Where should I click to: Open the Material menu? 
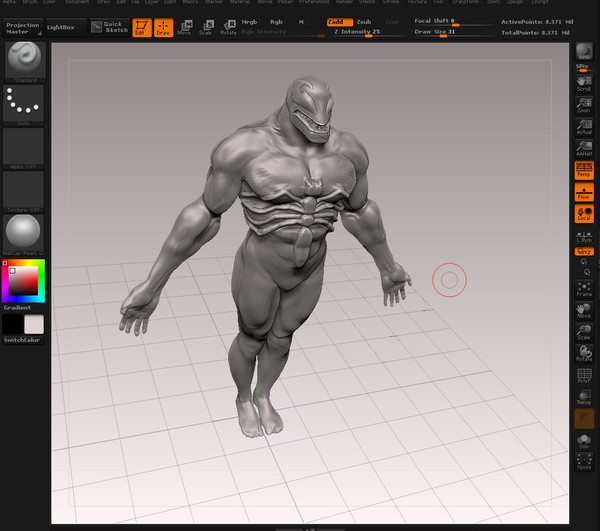pos(240,2)
